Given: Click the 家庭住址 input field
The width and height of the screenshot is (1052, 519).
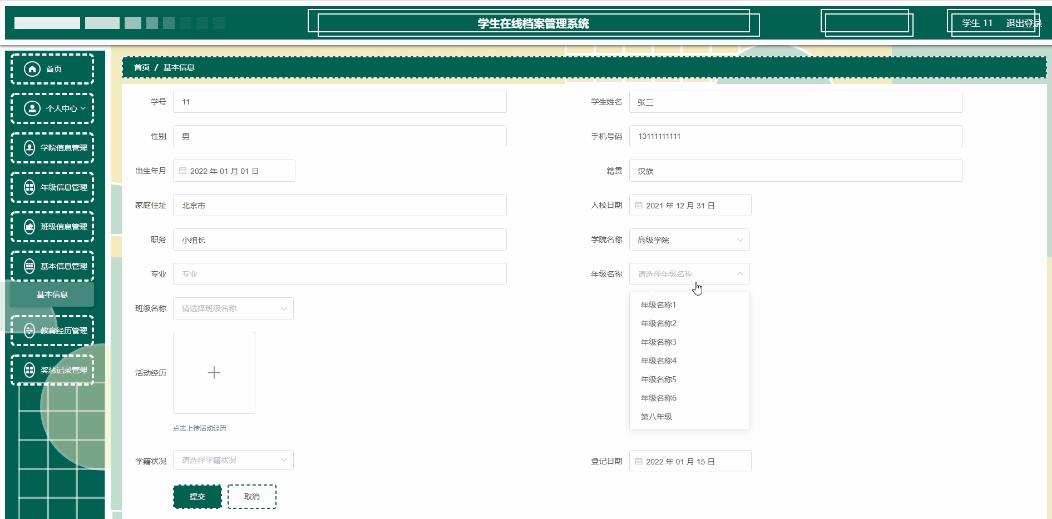Looking at the screenshot, I should click(339, 205).
